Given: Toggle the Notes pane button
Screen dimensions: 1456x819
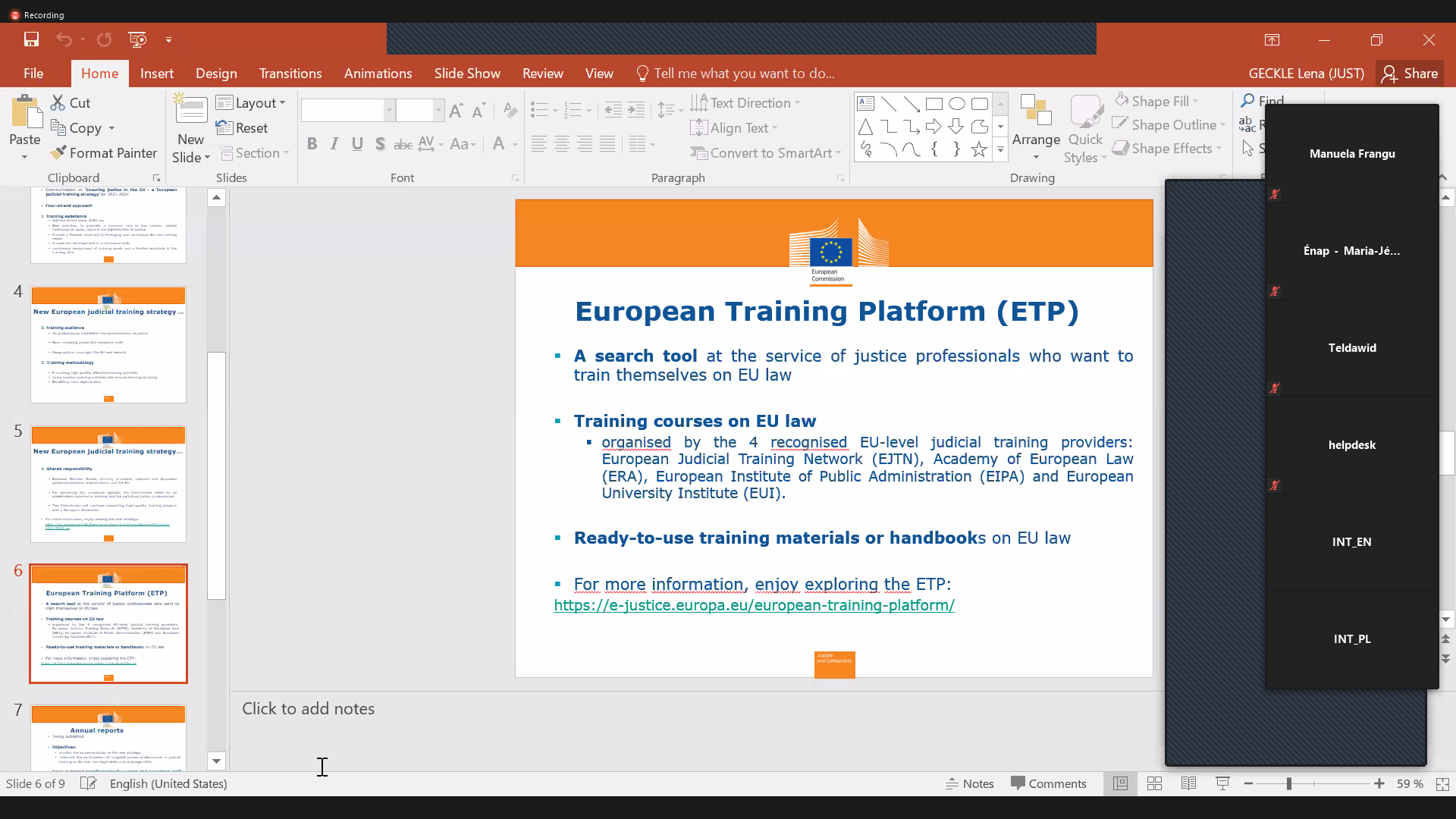Looking at the screenshot, I should 970,783.
